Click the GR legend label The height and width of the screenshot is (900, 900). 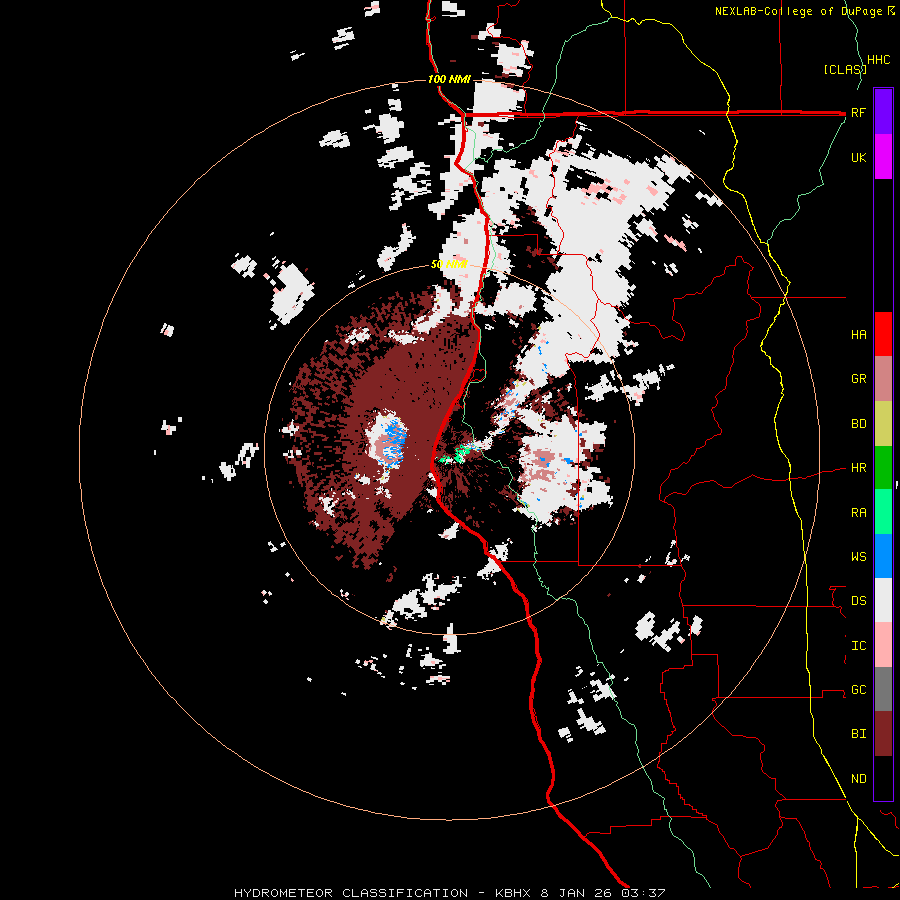pyautogui.click(x=858, y=379)
